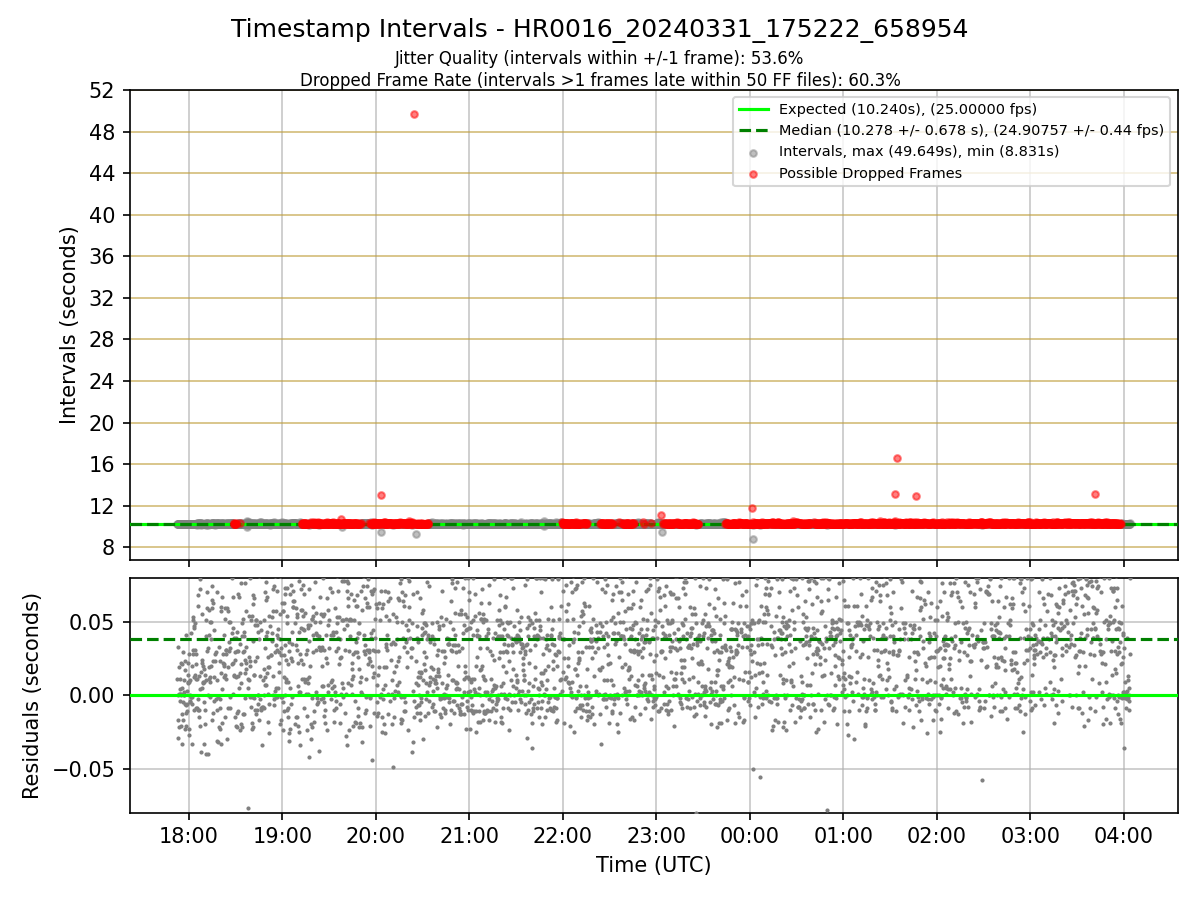Click the outlier point near 49.6 seconds

coord(414,114)
